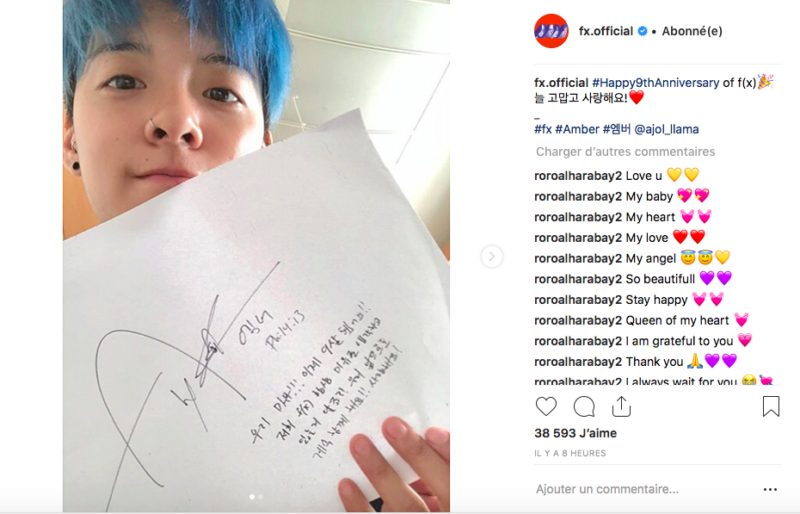800x514 pixels.
Task: Visit the @ajol_llama profile mention
Action: point(666,129)
